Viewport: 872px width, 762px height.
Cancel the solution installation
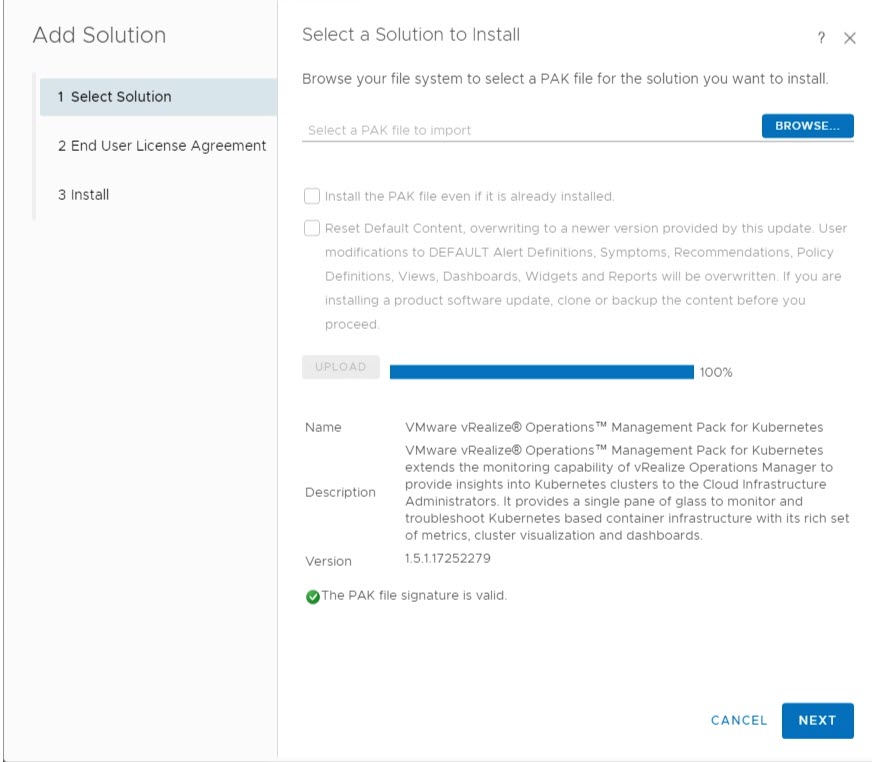coord(739,720)
